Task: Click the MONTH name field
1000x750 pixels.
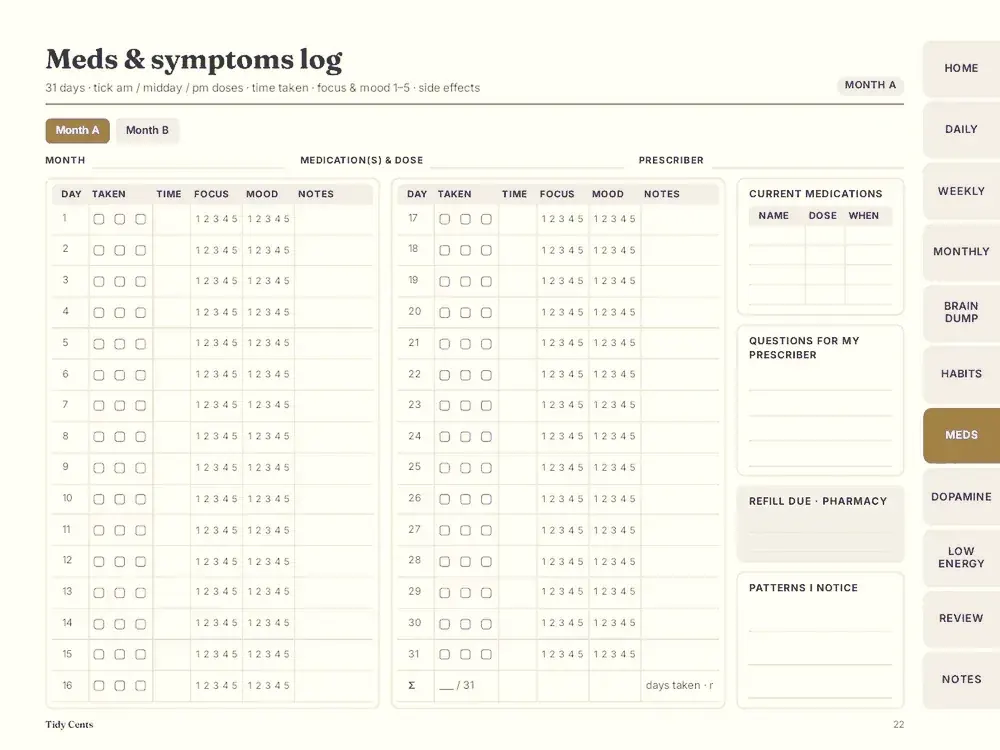Action: (188, 161)
